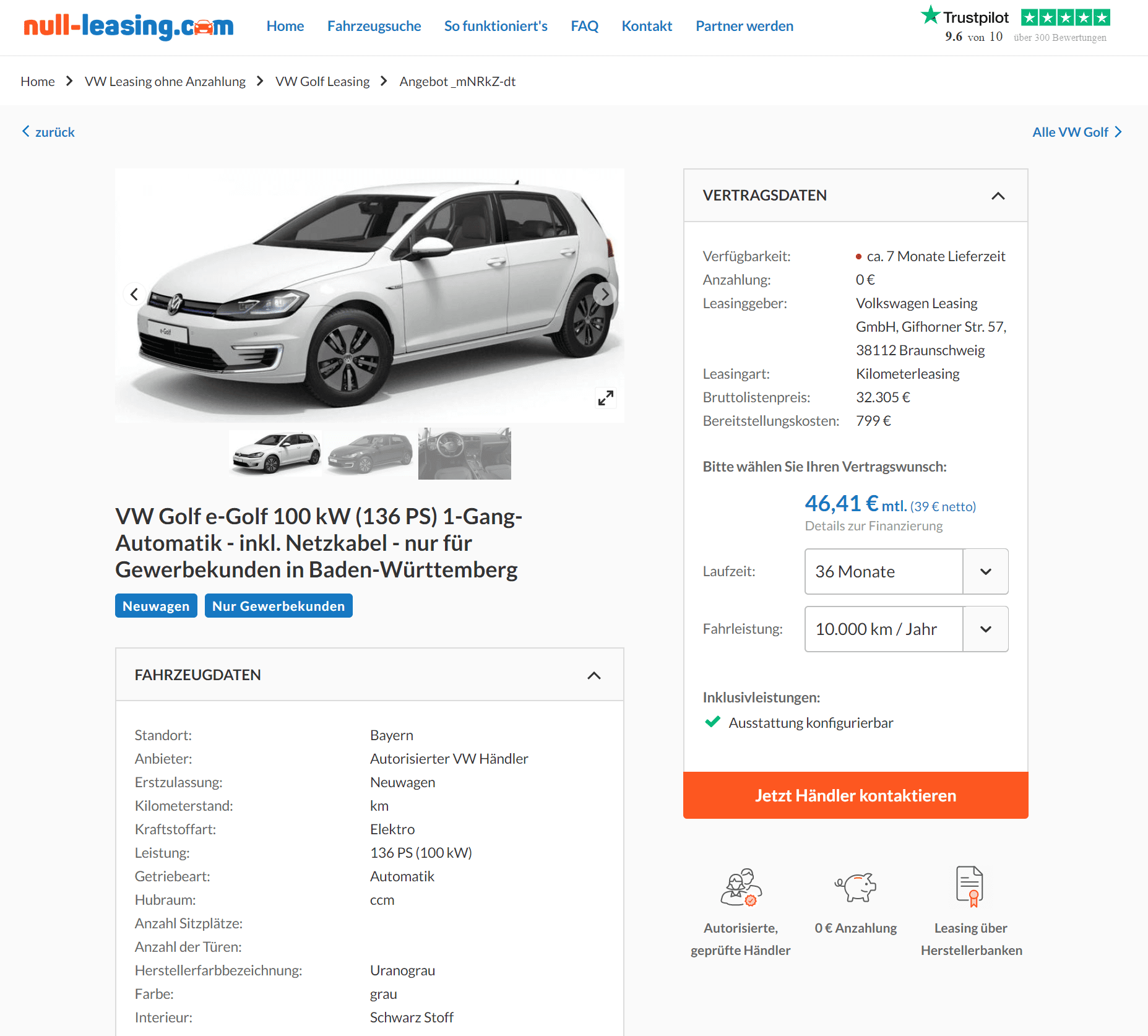Go back with zurück link

pos(55,132)
